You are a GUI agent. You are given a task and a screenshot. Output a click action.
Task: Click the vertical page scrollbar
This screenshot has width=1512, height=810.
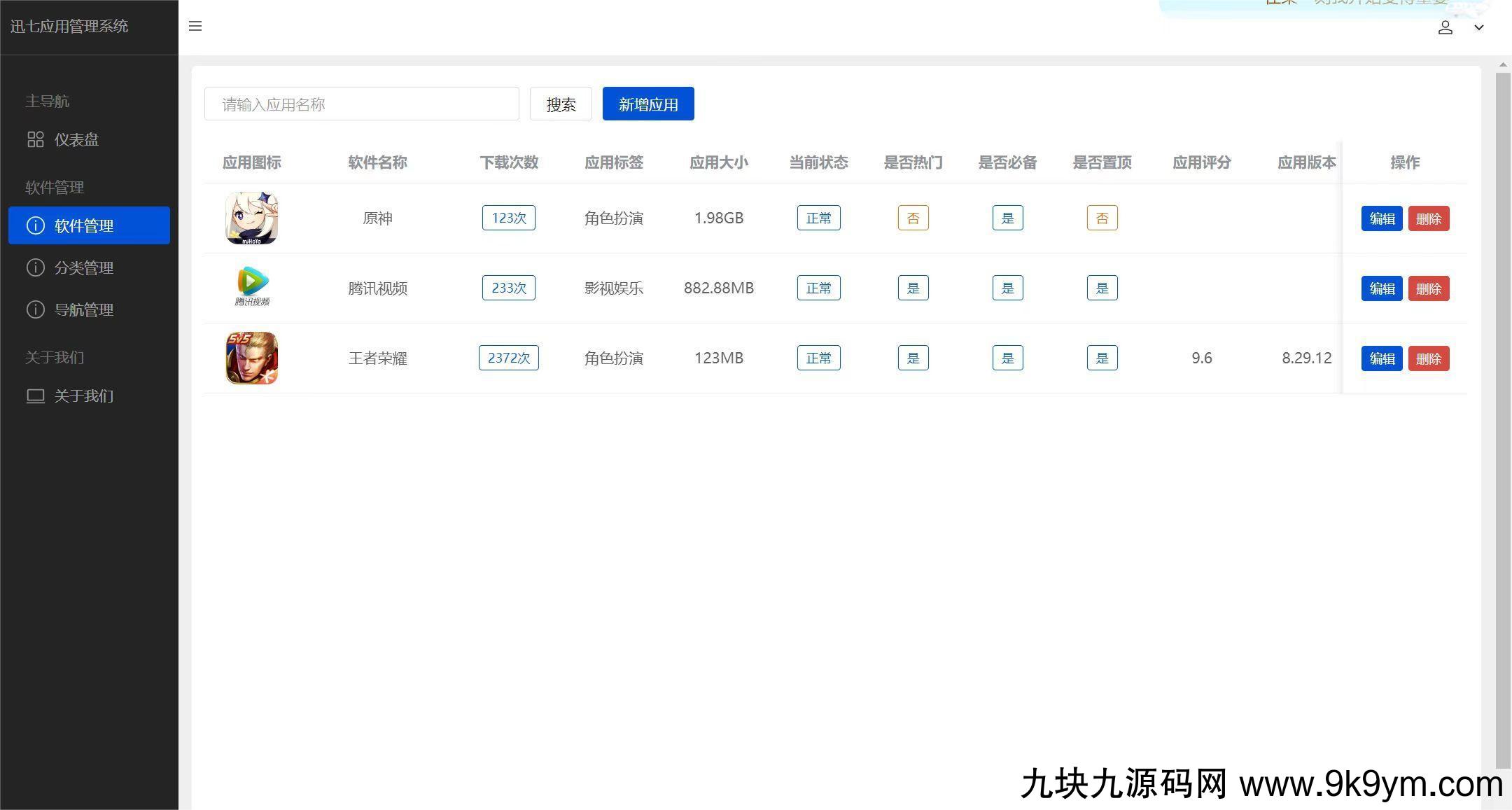coord(1502,420)
